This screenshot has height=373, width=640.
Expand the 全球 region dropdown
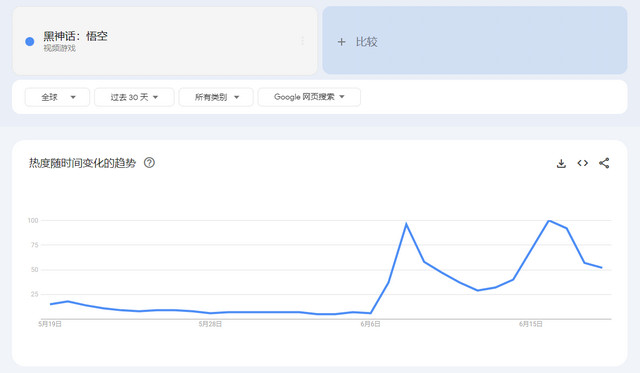point(57,97)
